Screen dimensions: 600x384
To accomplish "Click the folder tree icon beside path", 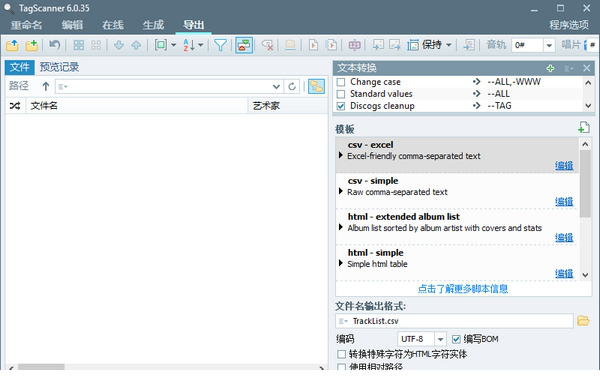I will click(316, 86).
